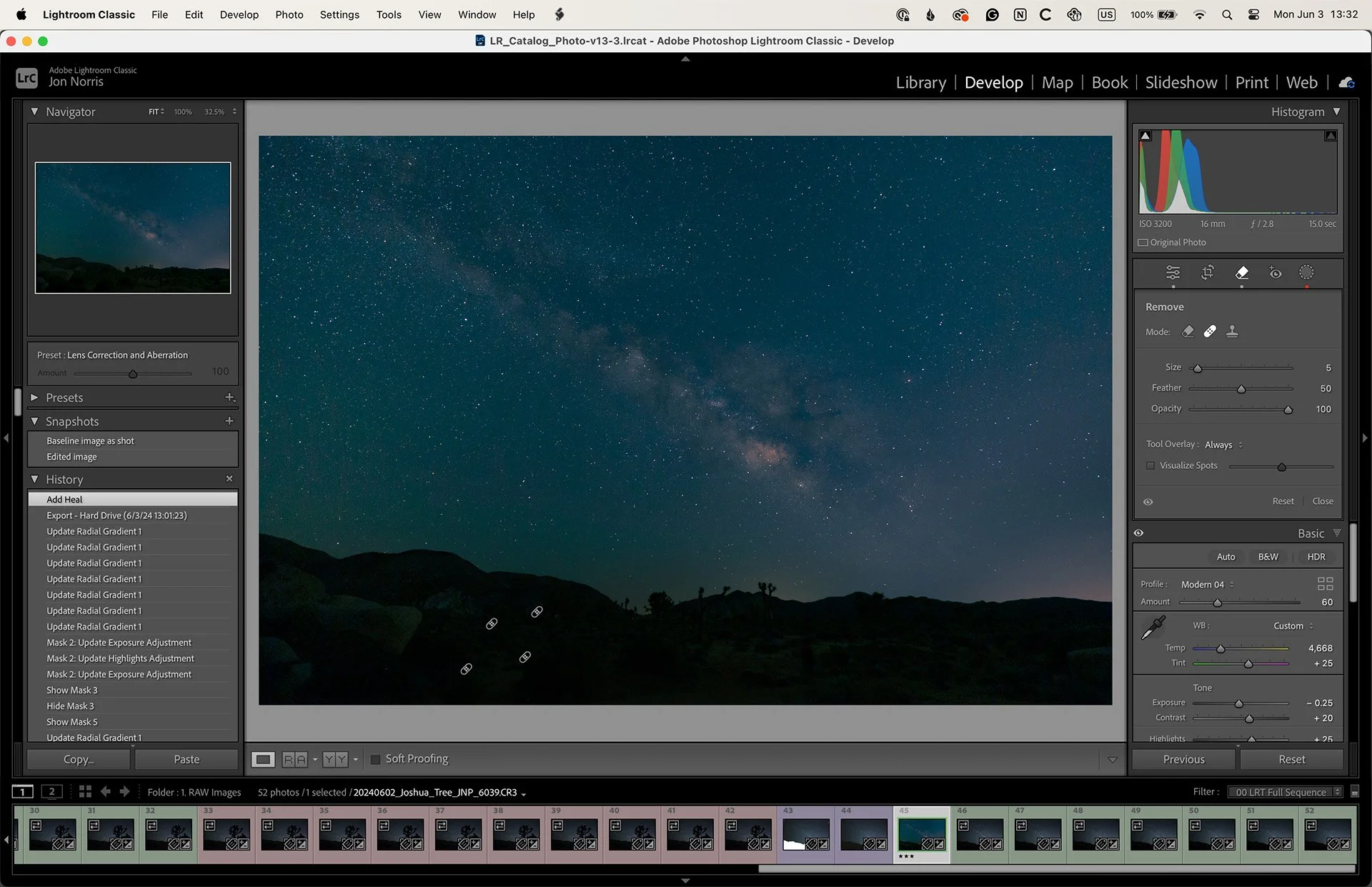
Task: Click the Edit sliders tool icon
Action: point(1173,272)
